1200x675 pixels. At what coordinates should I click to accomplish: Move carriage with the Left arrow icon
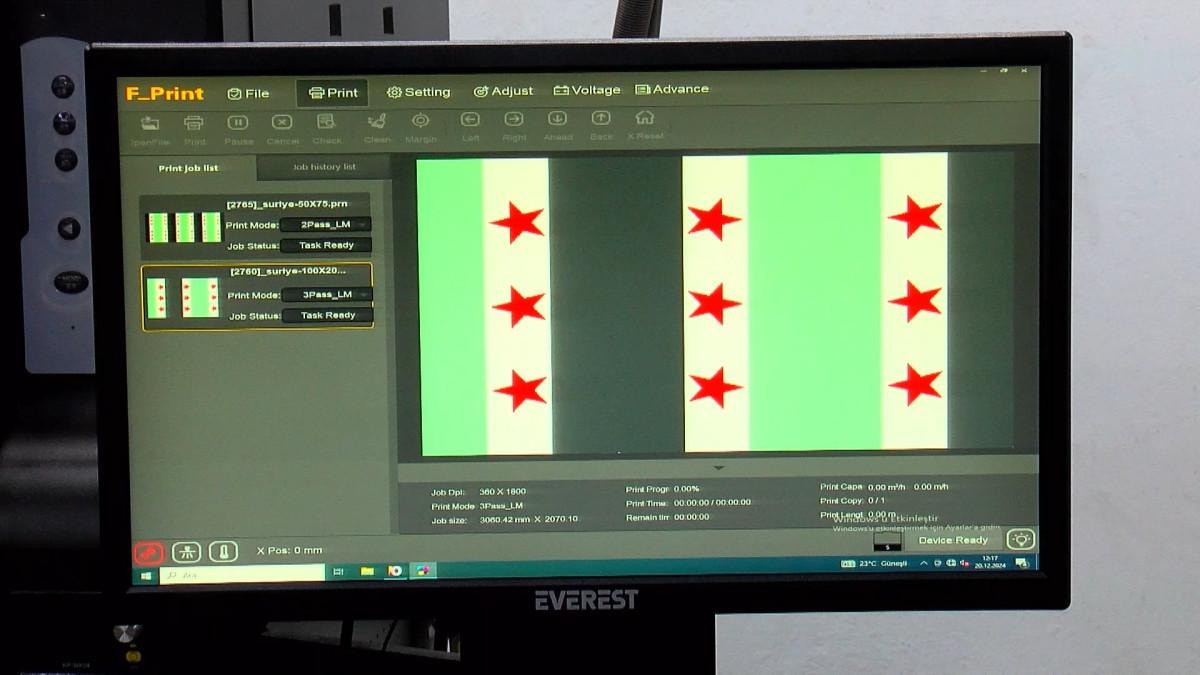tap(470, 120)
